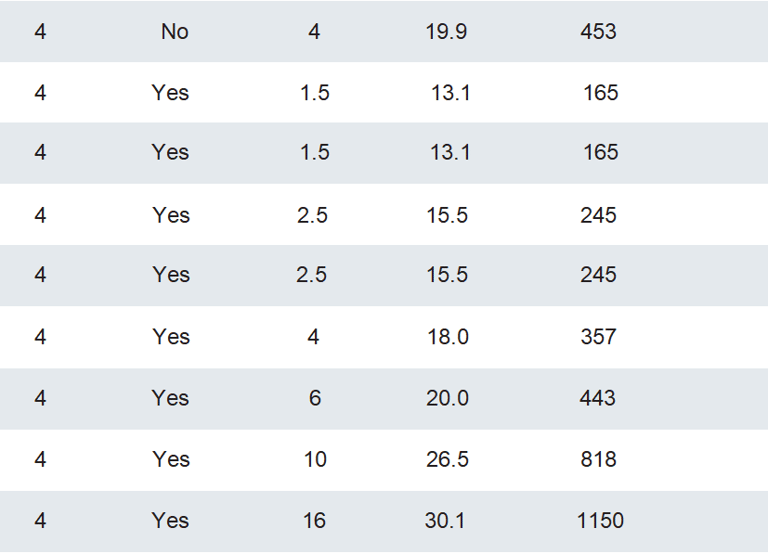
Task: Click "Yes" in the row with 357
Action: 171,337
